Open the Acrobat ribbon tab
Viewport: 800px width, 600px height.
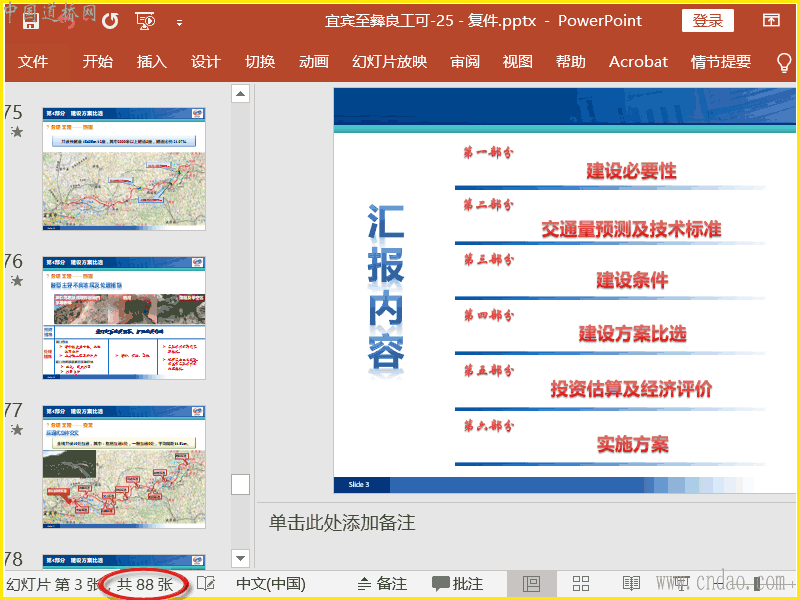pyautogui.click(x=638, y=62)
